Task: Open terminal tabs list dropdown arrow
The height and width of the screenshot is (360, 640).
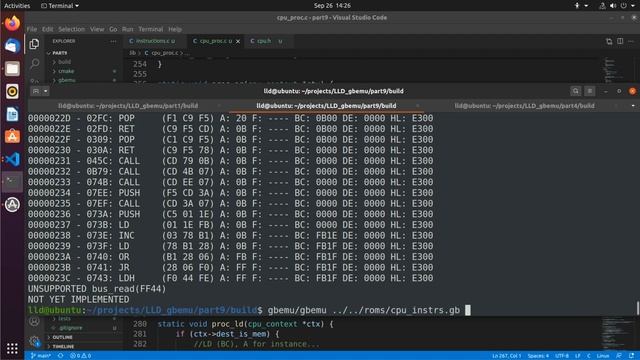Action: [633, 106]
